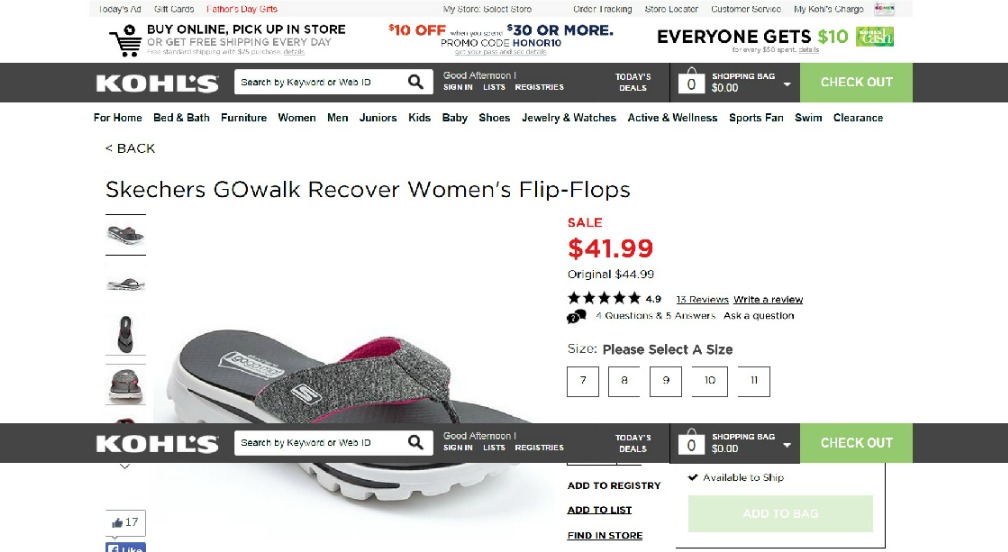Open the Jewelry & Watches menu

point(569,118)
